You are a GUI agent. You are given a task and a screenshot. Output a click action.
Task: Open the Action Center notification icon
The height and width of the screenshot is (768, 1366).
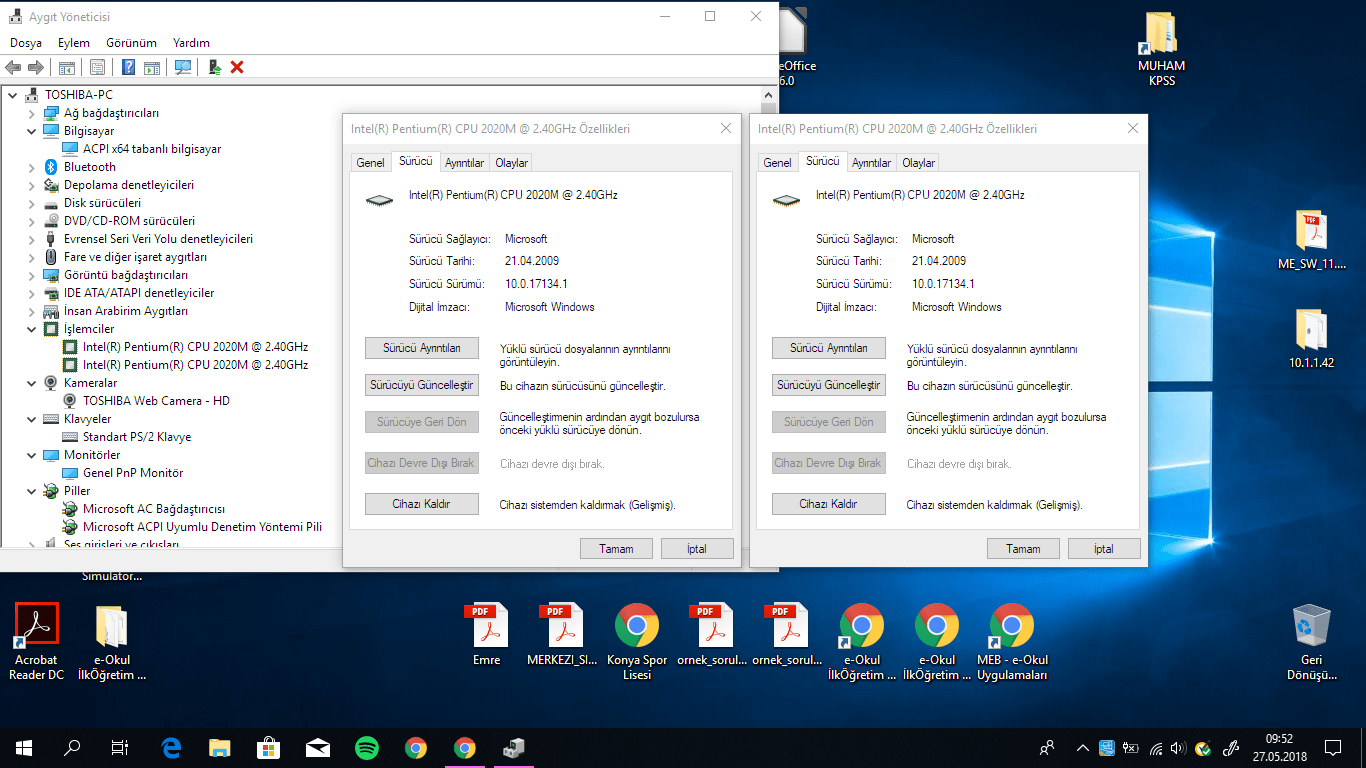(1333, 747)
